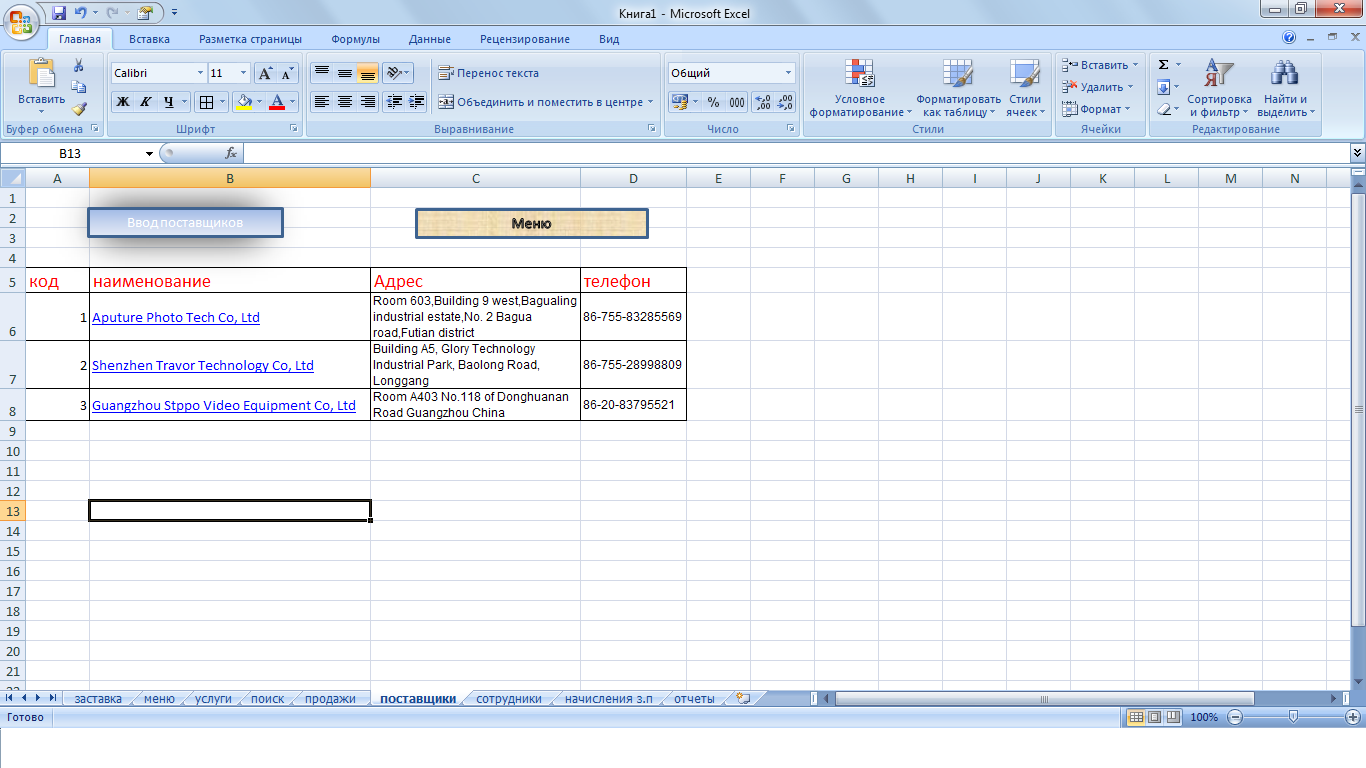Screen dimensions: 1366x768
Task: Decrease font size with small A icon
Action: coord(287,73)
